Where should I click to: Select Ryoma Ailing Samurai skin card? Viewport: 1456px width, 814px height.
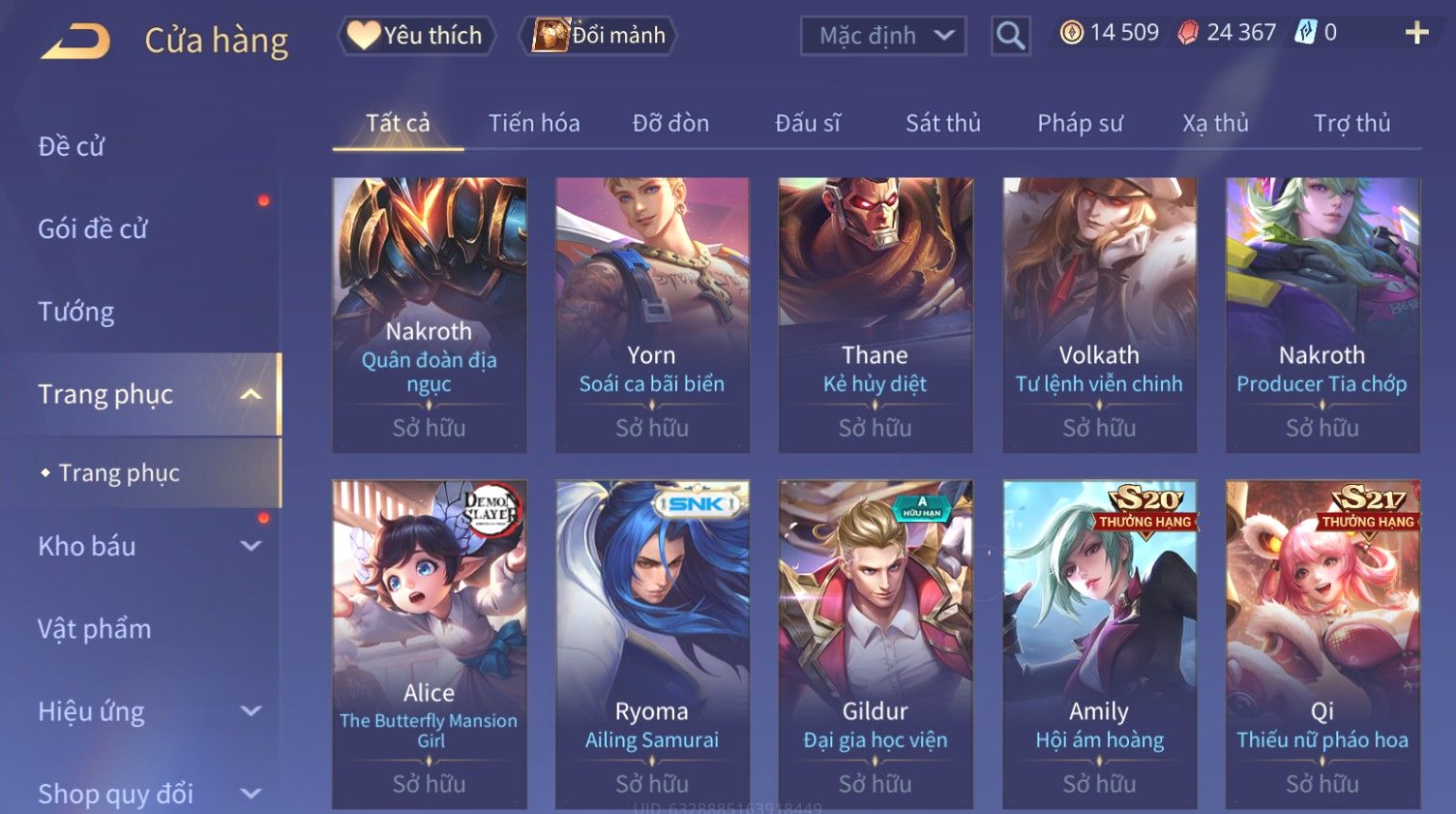(652, 644)
